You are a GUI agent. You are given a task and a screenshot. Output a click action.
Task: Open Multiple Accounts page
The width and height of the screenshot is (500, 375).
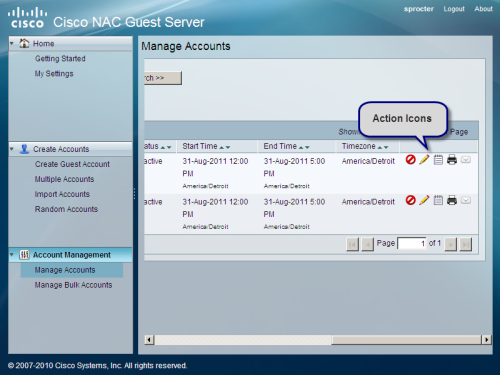64,179
